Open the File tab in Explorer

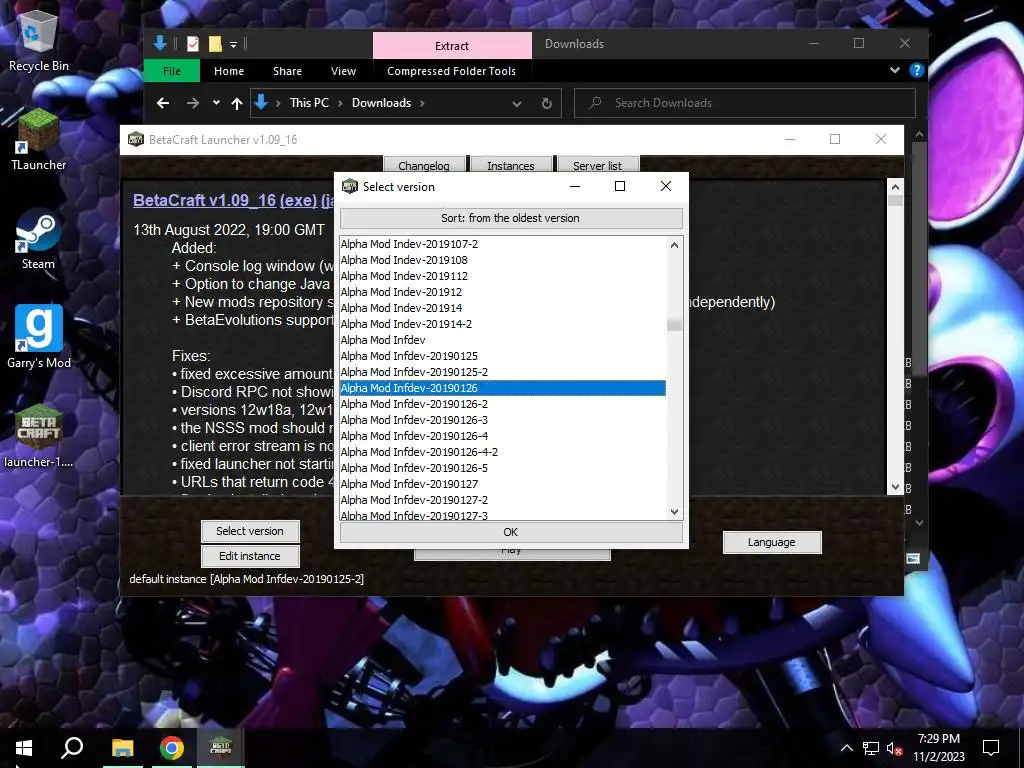[172, 71]
